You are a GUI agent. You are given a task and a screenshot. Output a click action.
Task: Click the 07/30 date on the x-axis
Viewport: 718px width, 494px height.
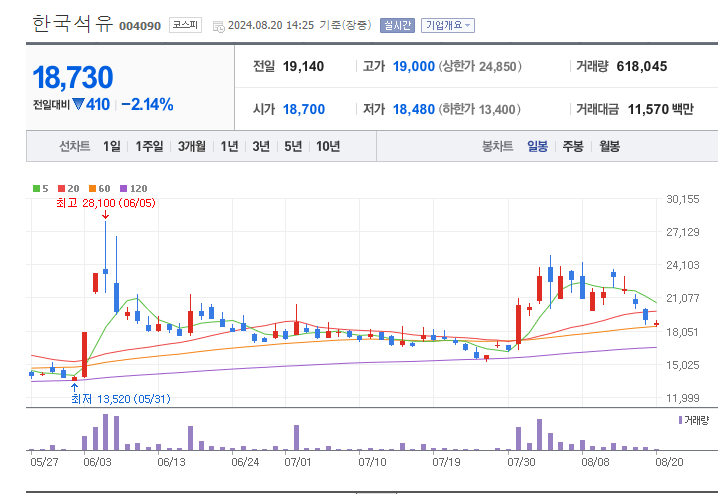(521, 461)
